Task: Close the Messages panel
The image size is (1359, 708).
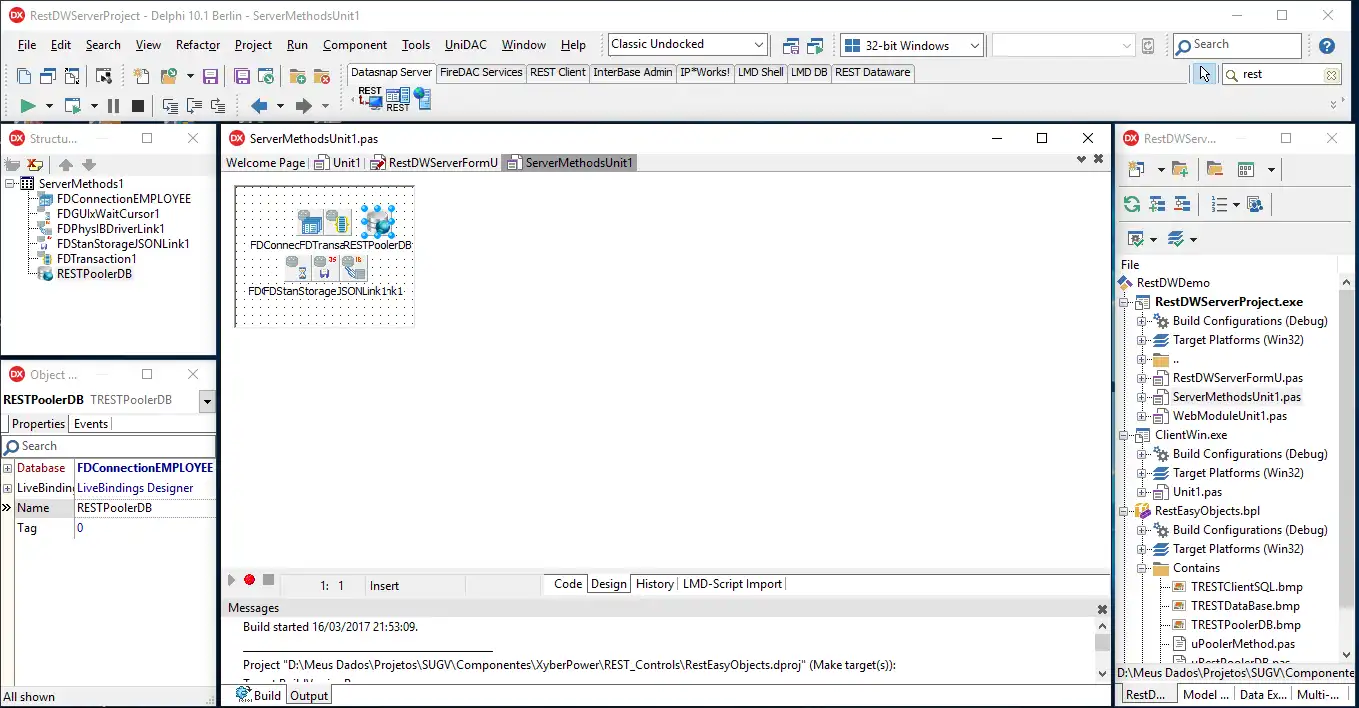Action: [1102, 609]
